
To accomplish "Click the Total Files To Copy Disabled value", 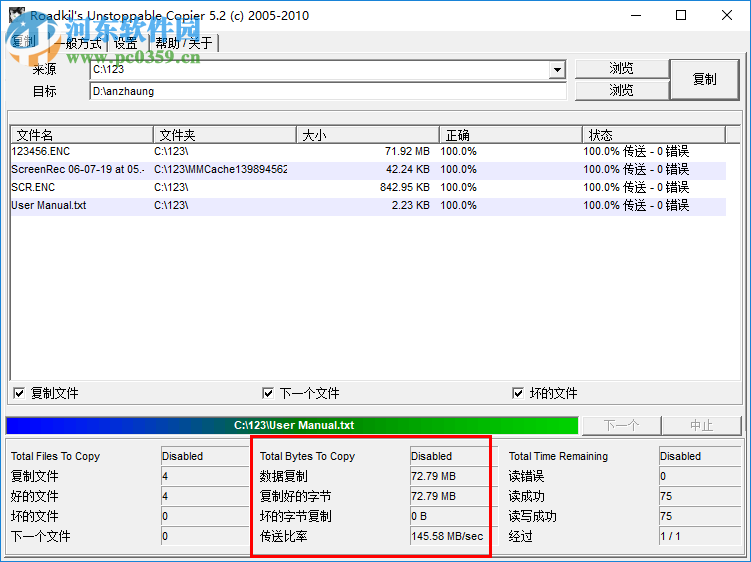I will [x=204, y=456].
